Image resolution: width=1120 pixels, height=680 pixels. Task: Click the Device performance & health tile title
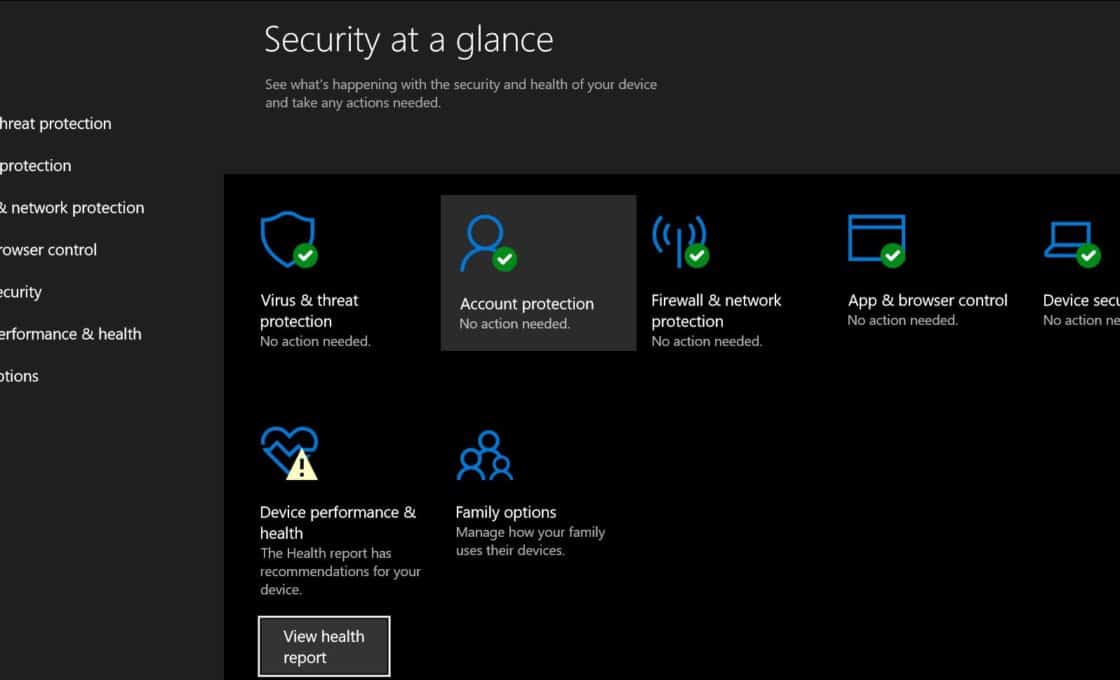pos(337,522)
